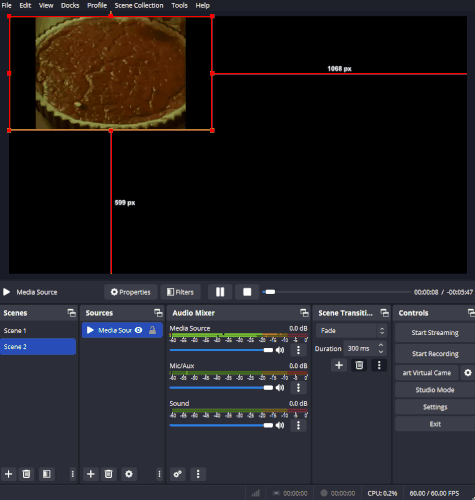Undock the Scene Transitions panel

click(x=385, y=313)
